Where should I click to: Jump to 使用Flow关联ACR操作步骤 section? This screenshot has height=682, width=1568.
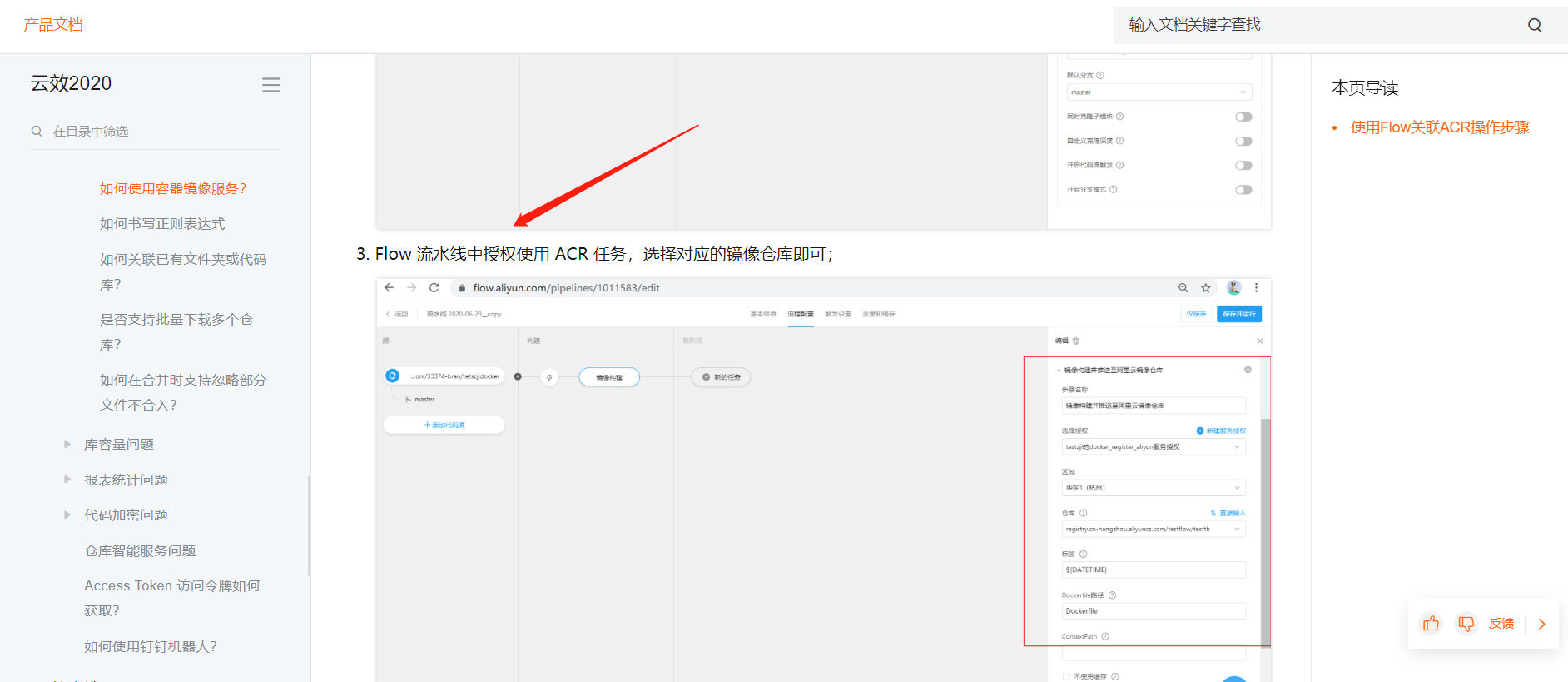click(1440, 127)
